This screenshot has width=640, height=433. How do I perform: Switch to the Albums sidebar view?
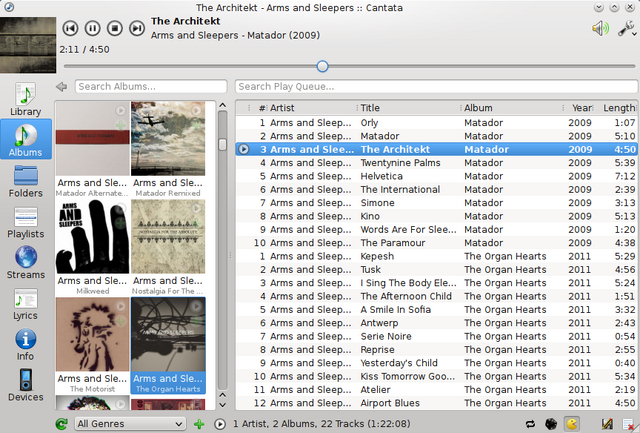point(26,139)
